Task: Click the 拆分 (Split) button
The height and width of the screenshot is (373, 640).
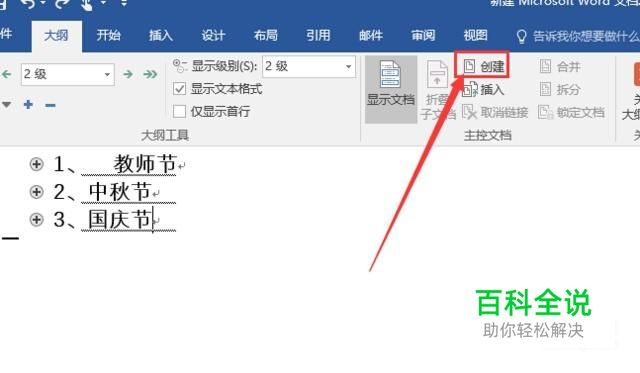Action: [x=560, y=89]
